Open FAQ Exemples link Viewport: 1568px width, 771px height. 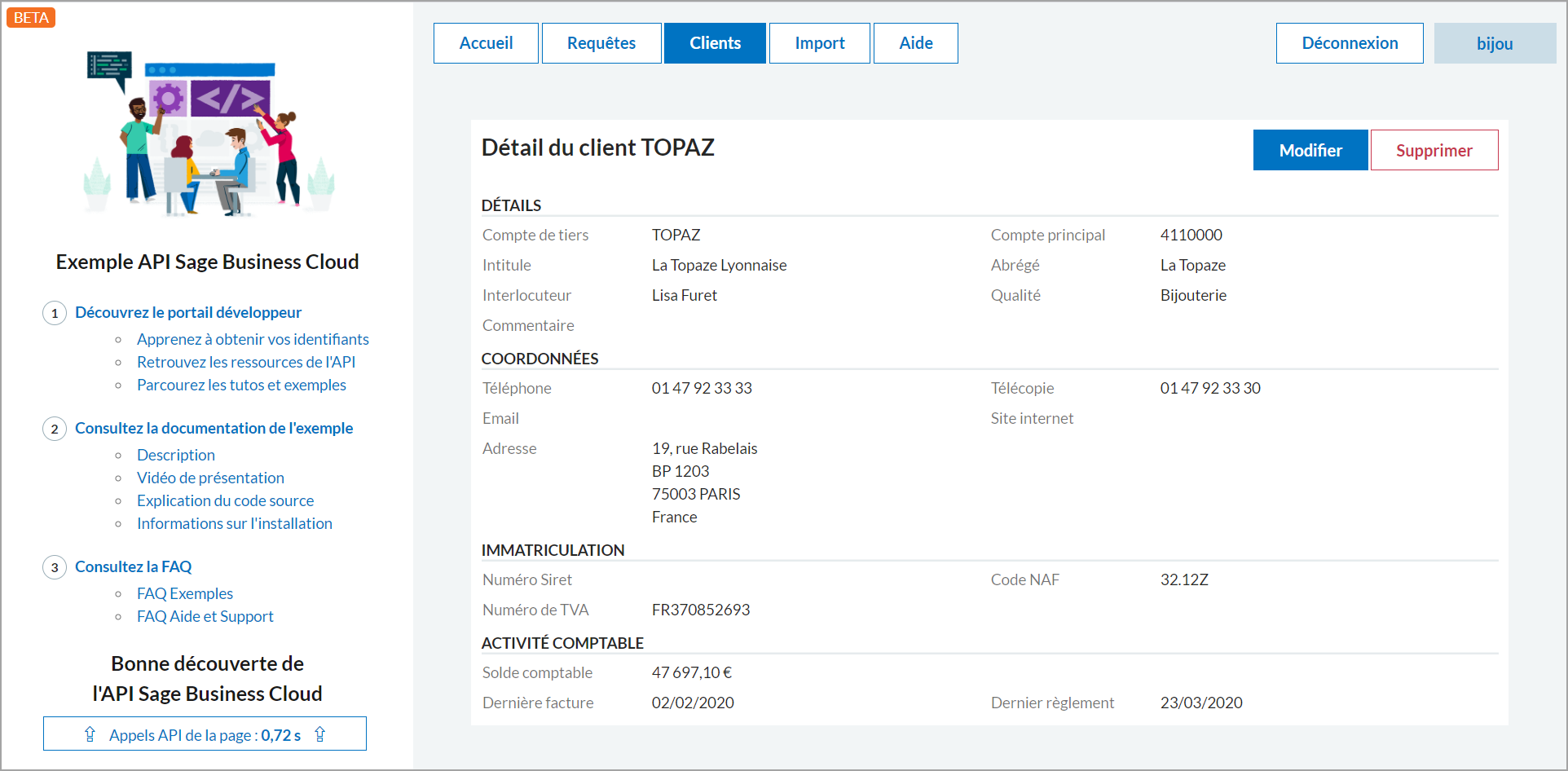(185, 593)
